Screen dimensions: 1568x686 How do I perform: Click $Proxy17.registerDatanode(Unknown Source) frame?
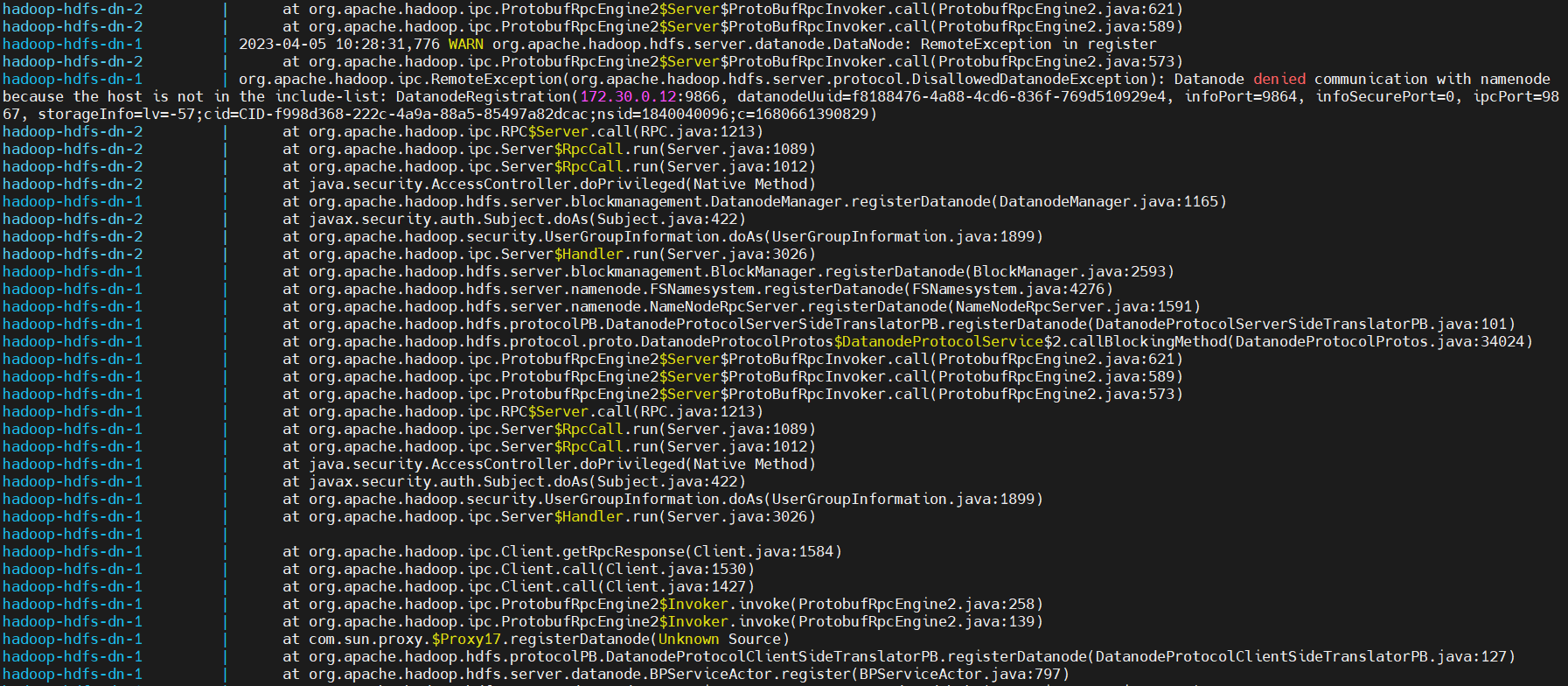point(536,639)
